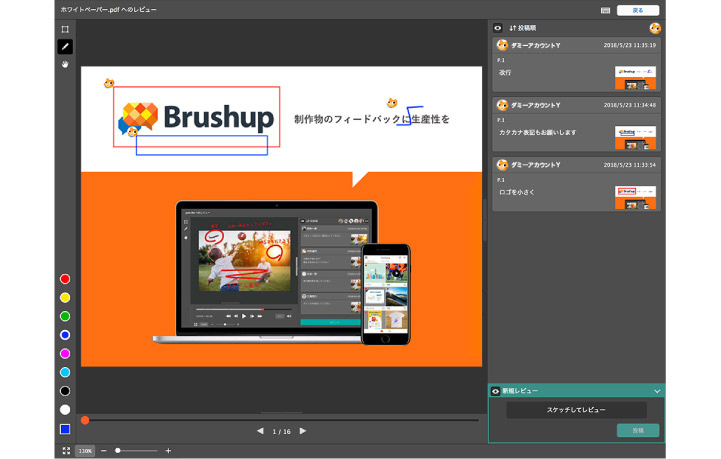Image resolution: width=721 pixels, height=459 pixels.
Task: Go to the previous page arrow
Action: [260, 431]
